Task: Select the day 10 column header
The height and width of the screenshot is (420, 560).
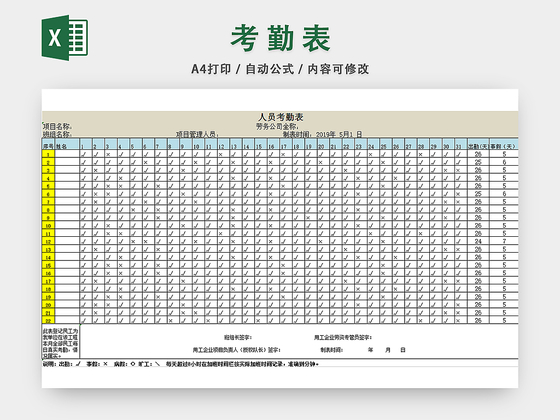Action: 198,144
